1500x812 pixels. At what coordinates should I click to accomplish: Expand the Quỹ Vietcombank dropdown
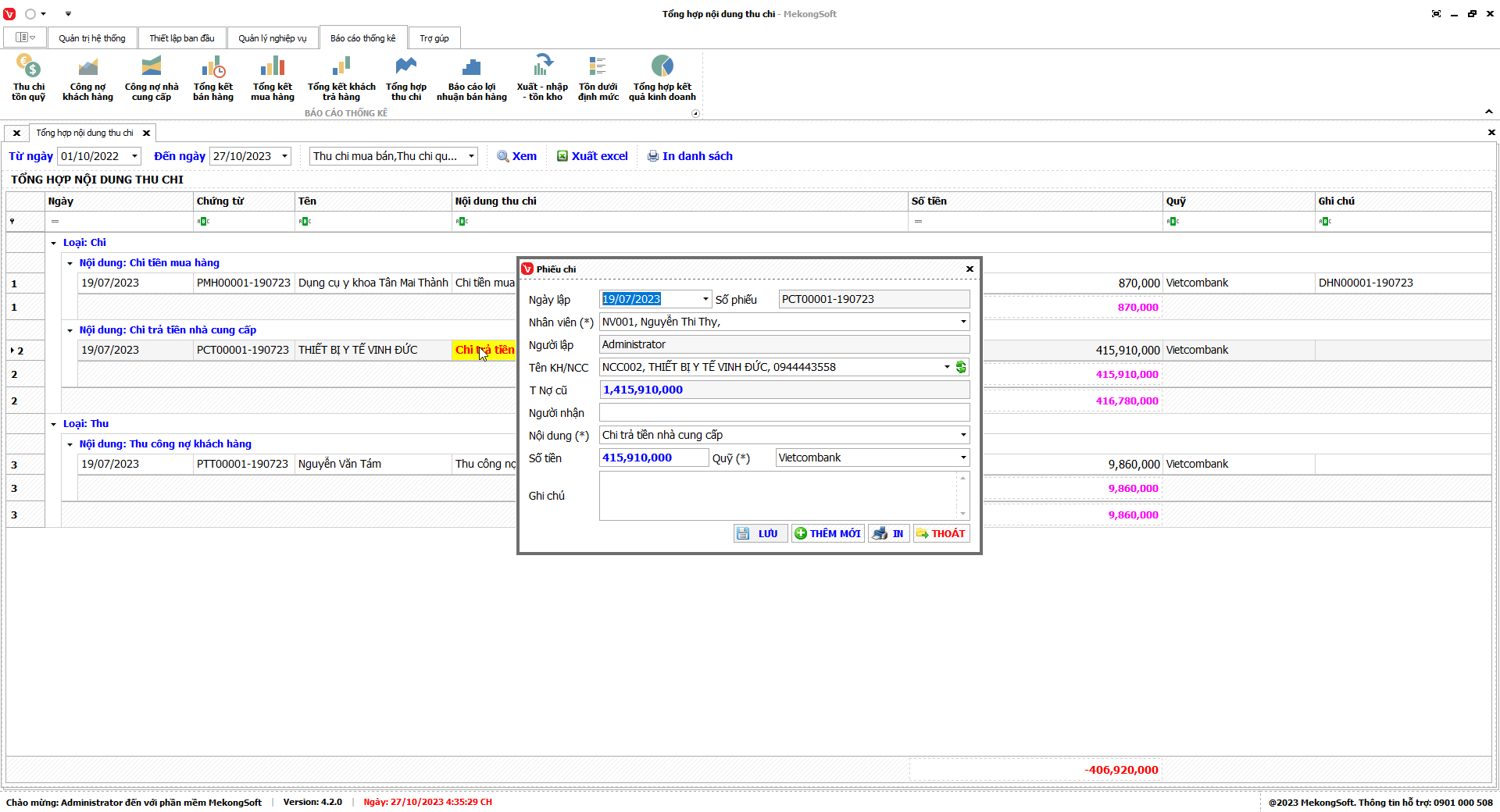(962, 458)
